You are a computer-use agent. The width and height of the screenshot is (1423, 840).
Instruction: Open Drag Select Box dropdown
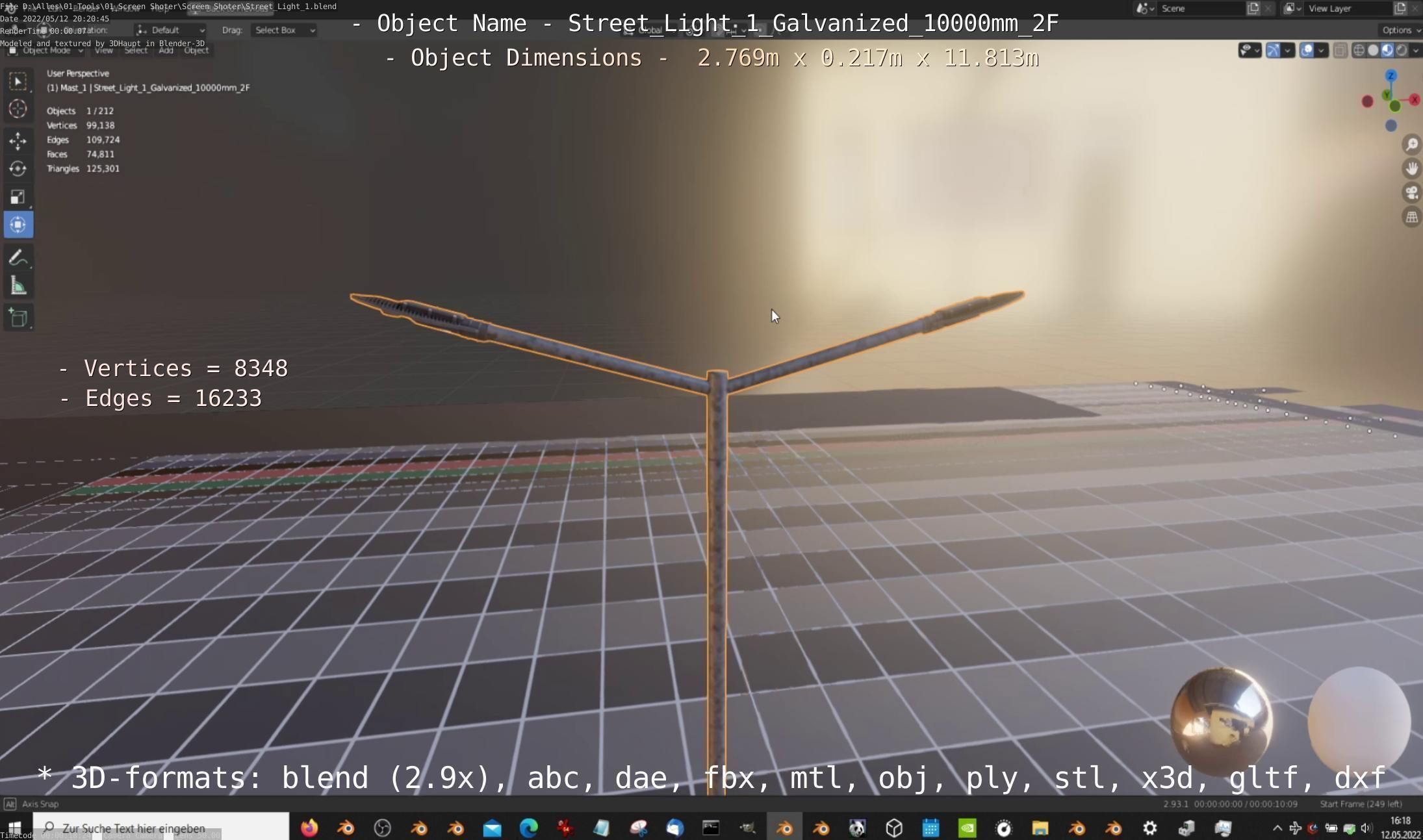click(x=284, y=30)
